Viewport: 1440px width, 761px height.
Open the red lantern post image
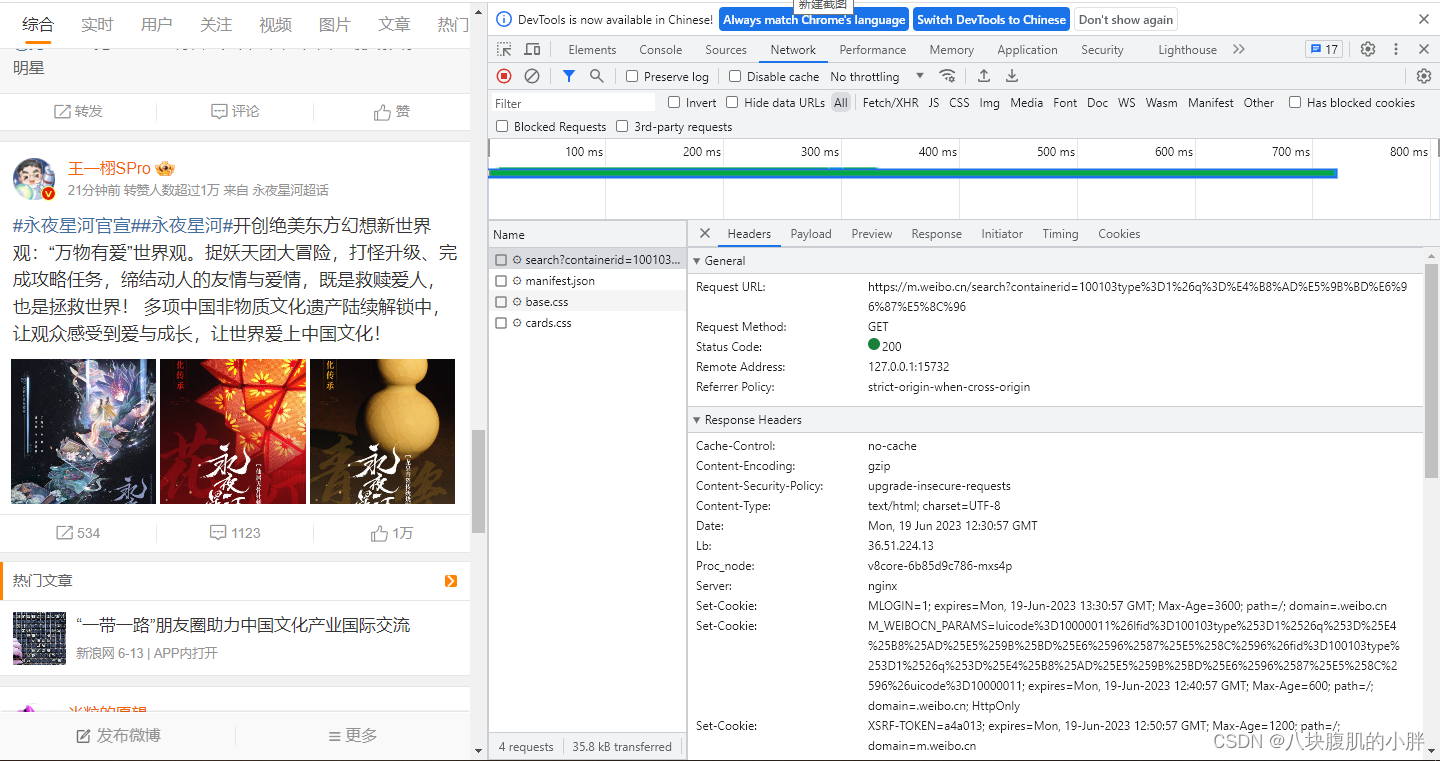tap(233, 431)
